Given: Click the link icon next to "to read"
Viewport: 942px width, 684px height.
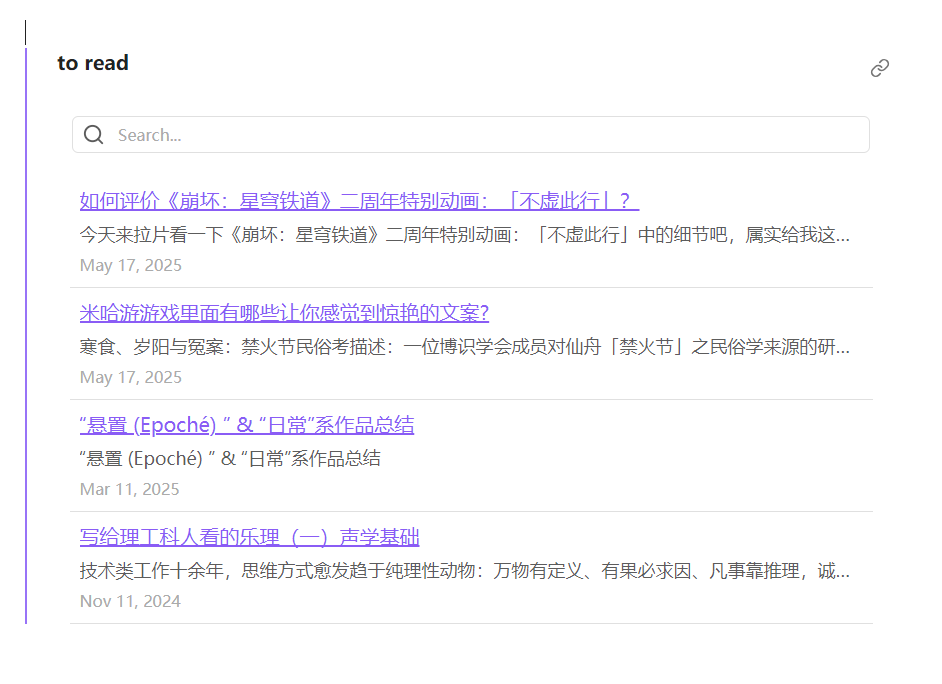Looking at the screenshot, I should click(880, 68).
